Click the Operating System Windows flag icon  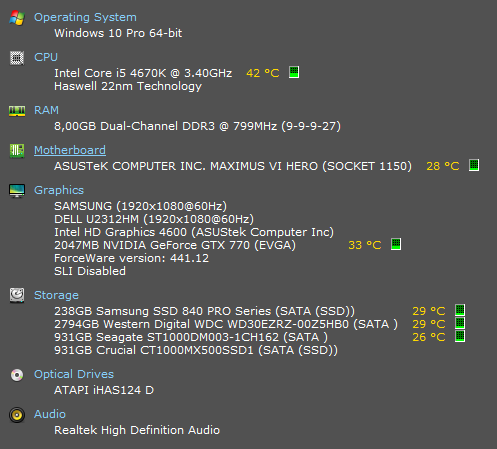point(17,18)
